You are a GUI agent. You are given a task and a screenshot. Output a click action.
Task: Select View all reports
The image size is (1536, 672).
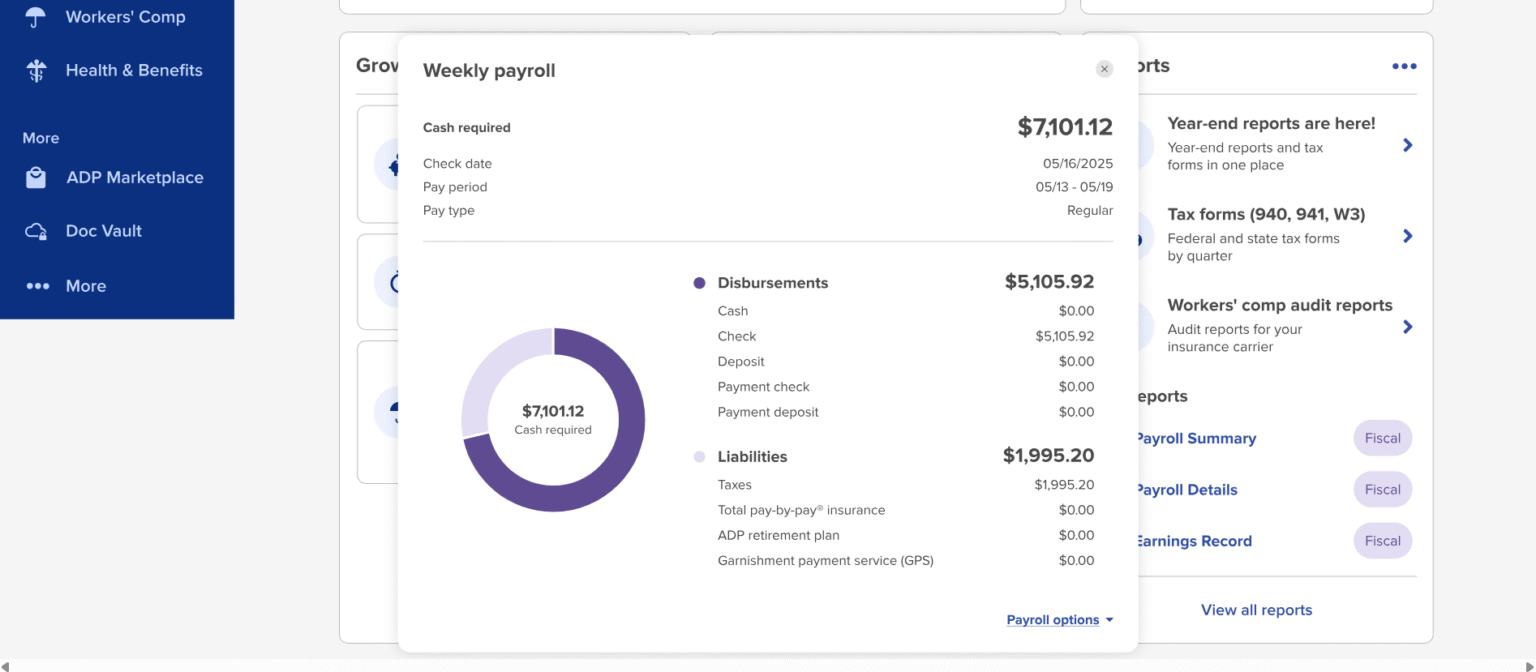tap(1256, 610)
